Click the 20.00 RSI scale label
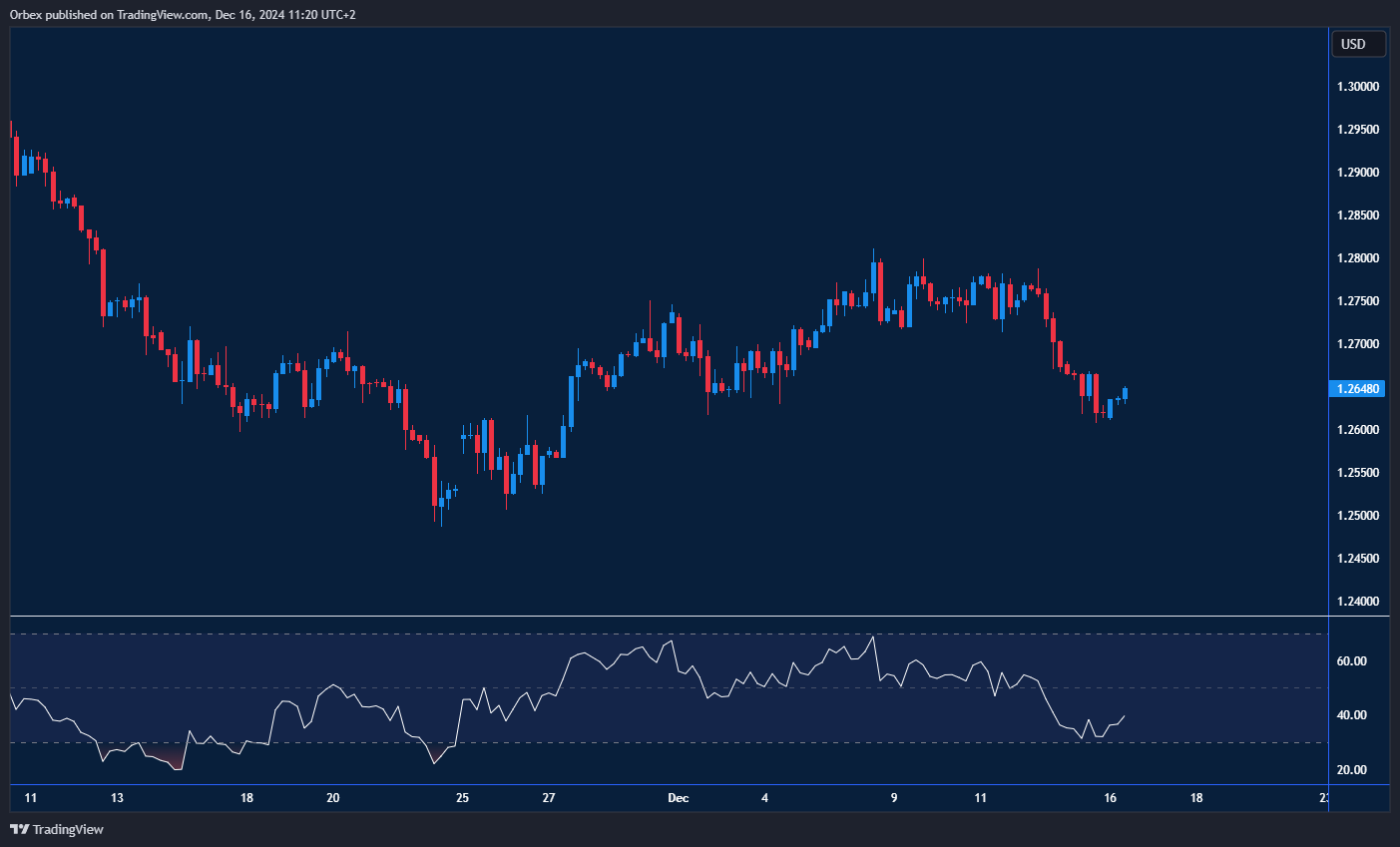 pos(1351,770)
